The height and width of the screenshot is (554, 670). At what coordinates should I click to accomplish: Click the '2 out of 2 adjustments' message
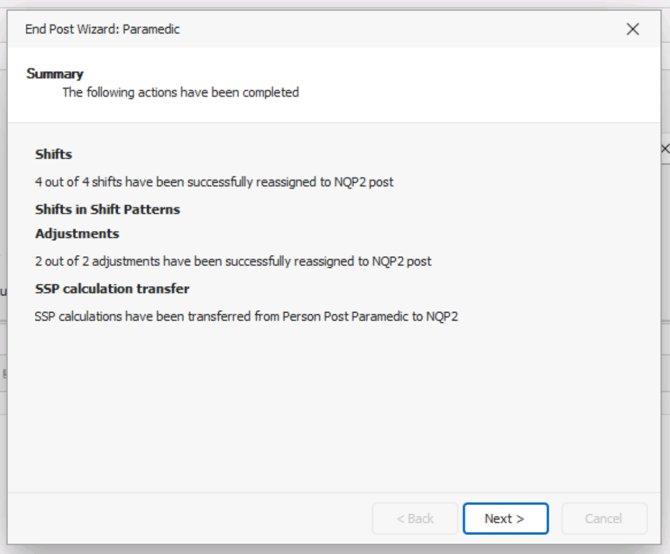pos(232,261)
